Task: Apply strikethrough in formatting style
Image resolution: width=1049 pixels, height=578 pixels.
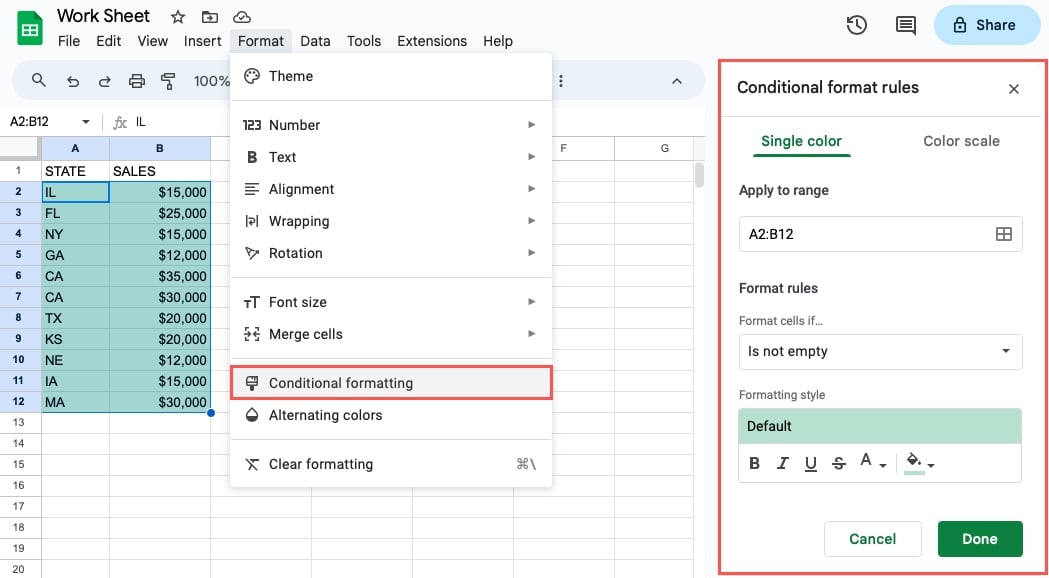Action: coord(838,463)
